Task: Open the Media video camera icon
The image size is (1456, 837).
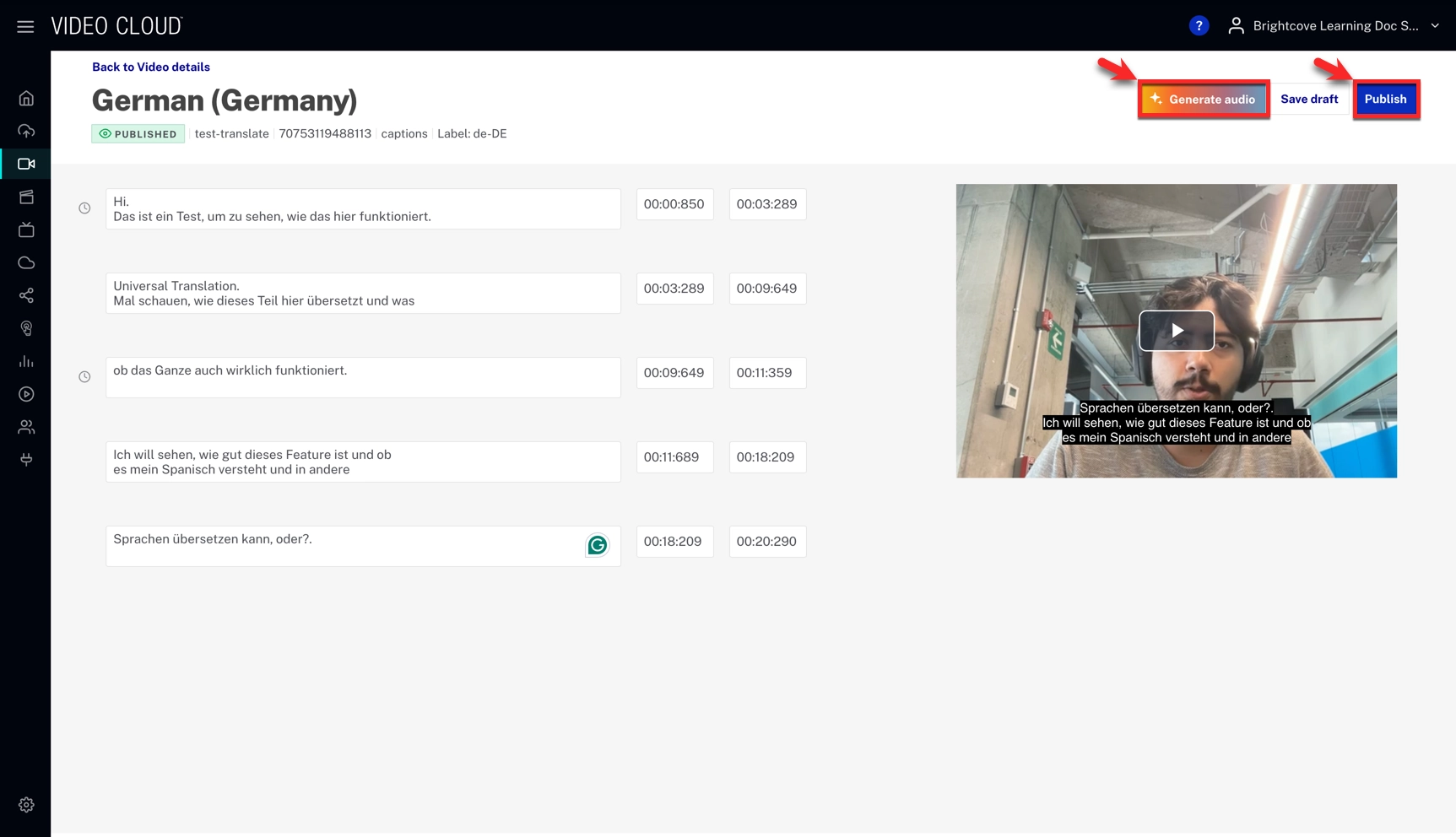Action: (26, 164)
